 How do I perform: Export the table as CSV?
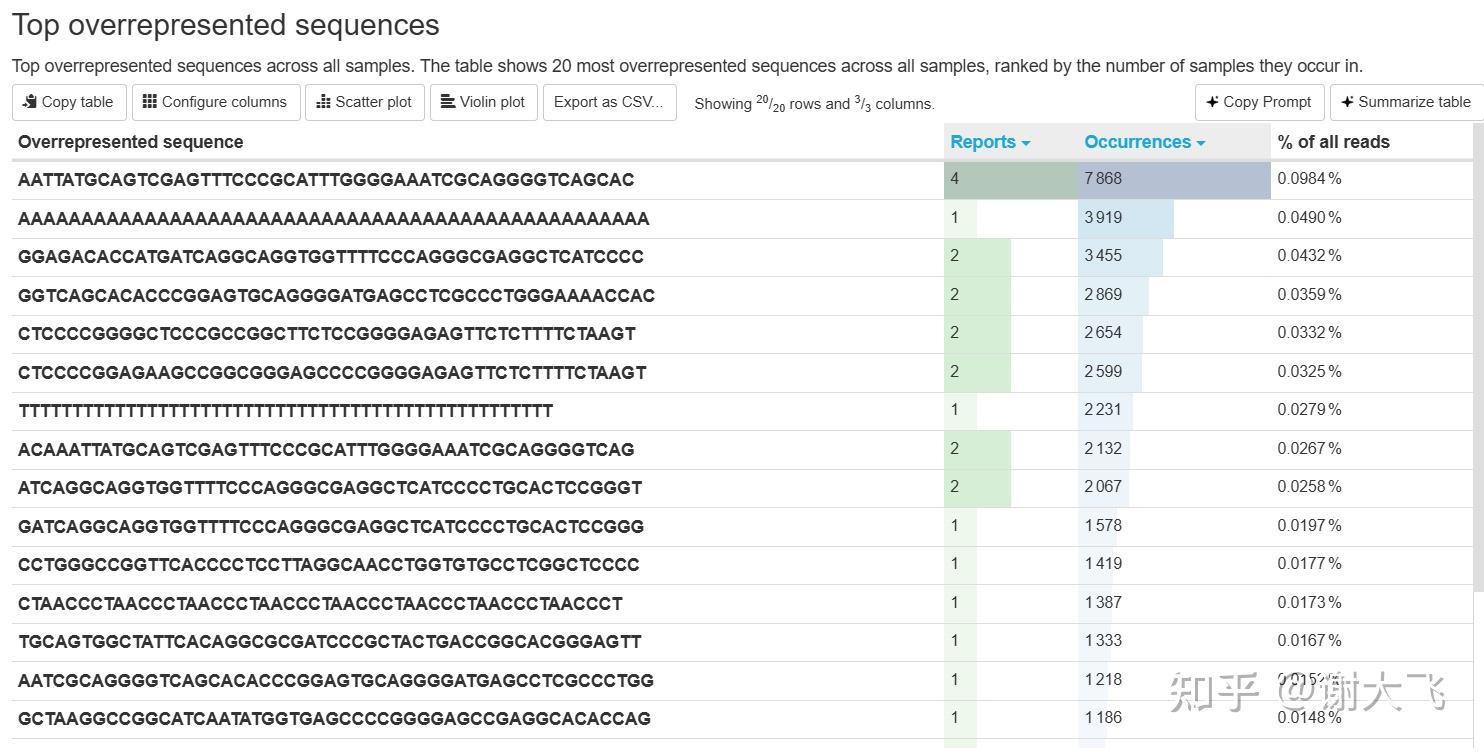[609, 102]
